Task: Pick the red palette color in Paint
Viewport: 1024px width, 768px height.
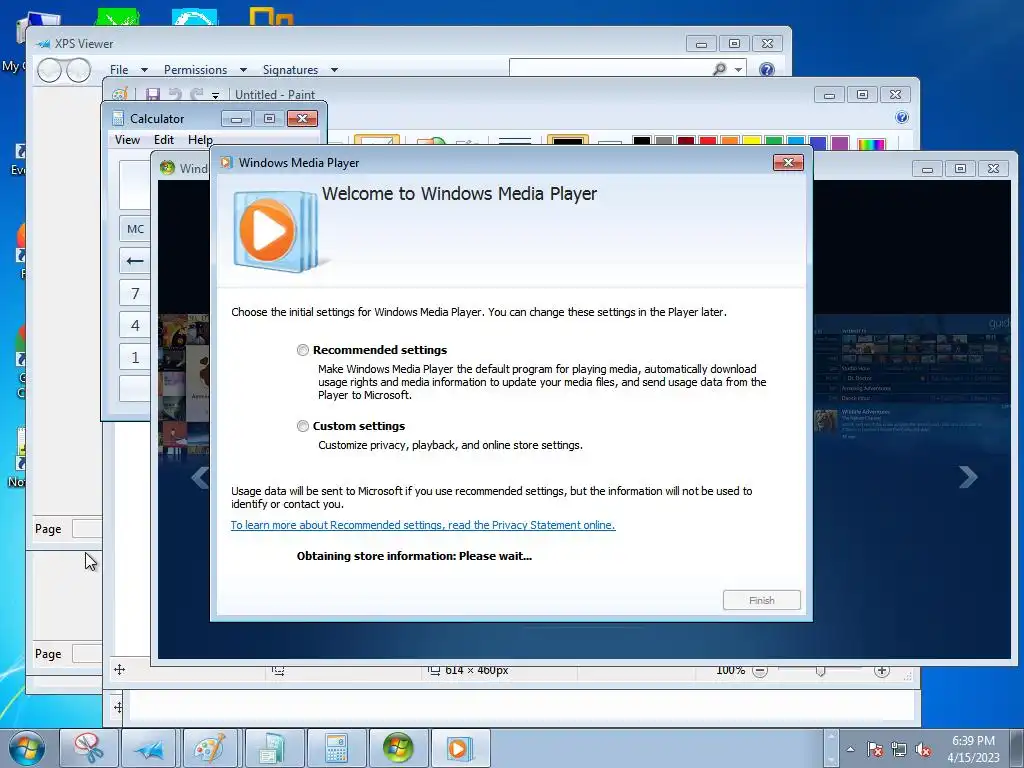Action: pos(707,142)
